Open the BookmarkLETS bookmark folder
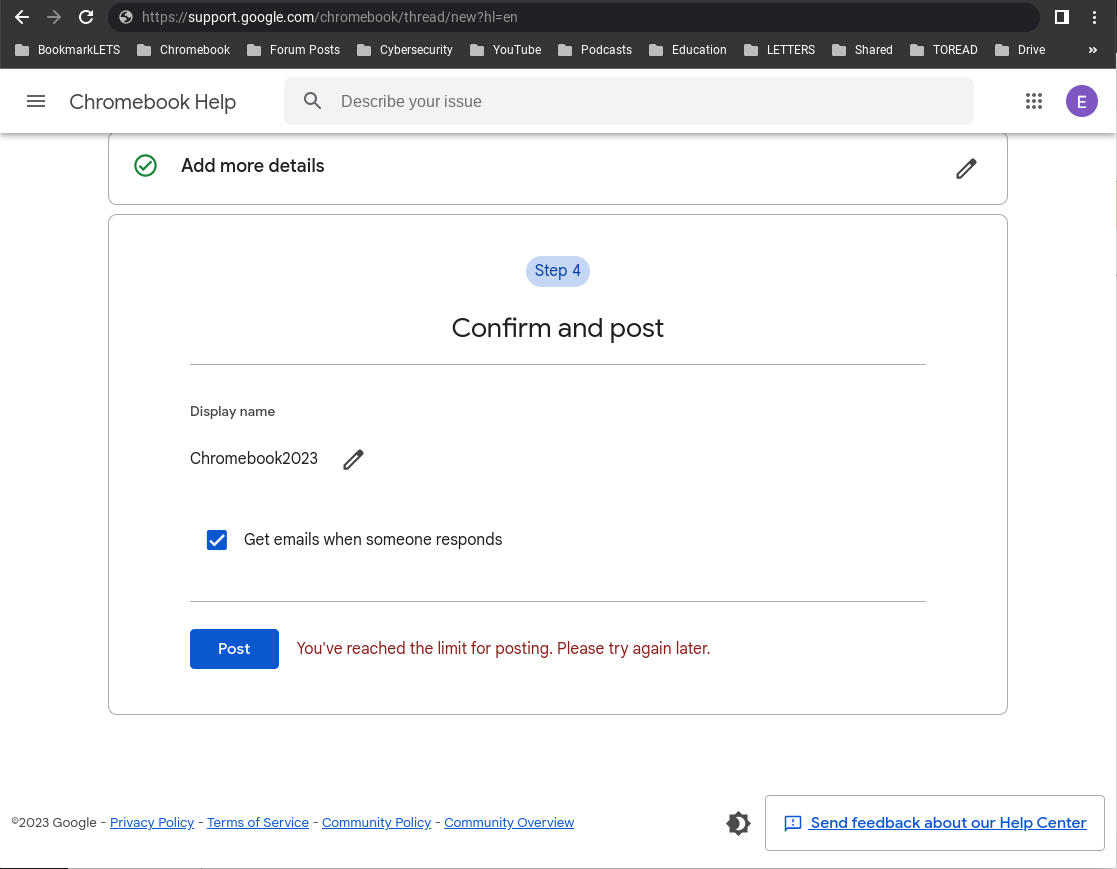The height and width of the screenshot is (869, 1117). (x=68, y=50)
